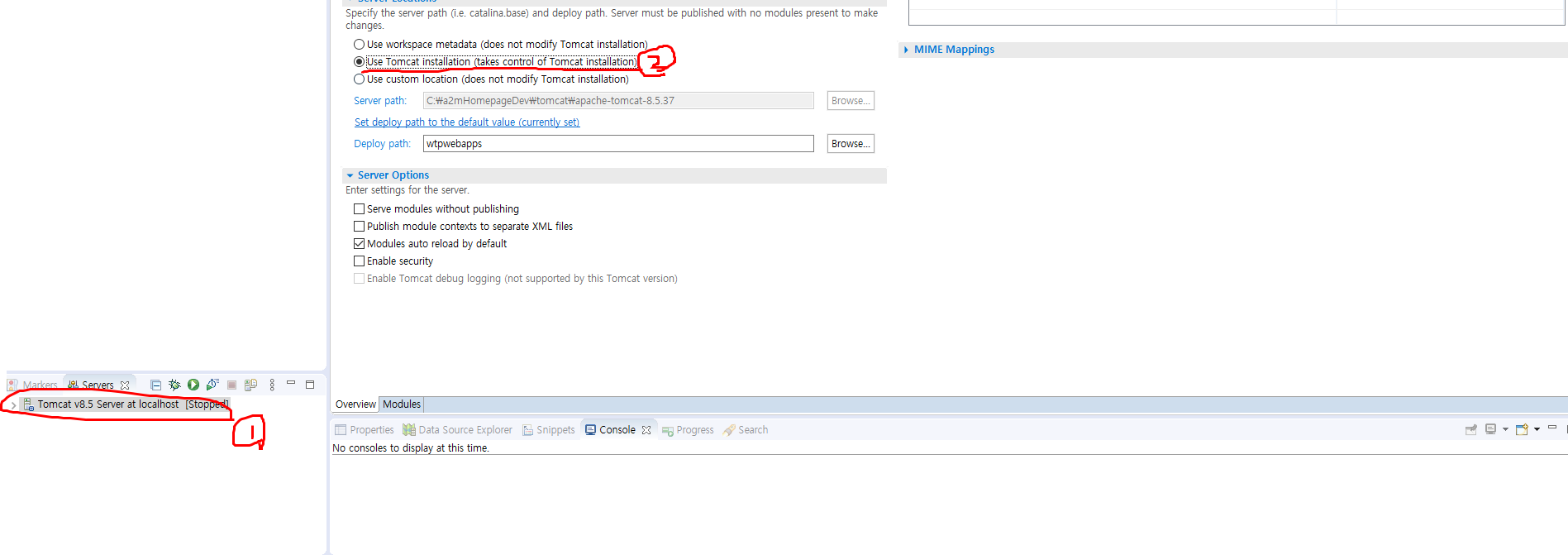Switch to the Search tab
Screen dimensions: 1568x555
[746, 430]
